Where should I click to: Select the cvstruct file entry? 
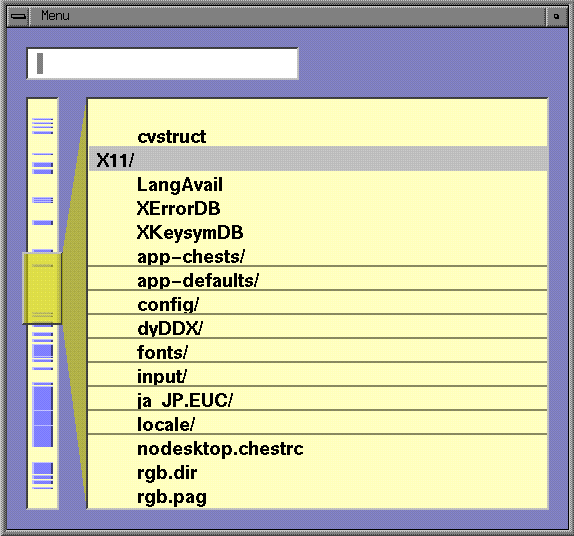[171, 137]
